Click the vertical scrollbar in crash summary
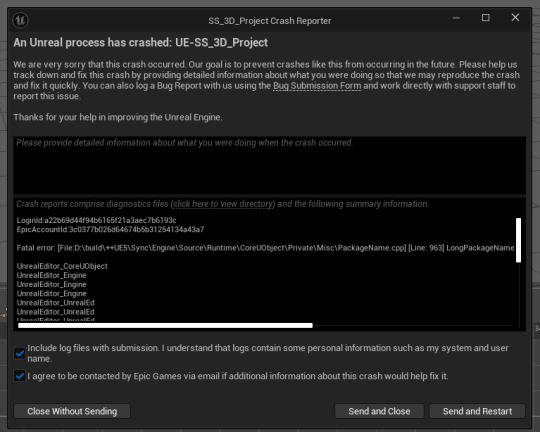This screenshot has height=432, width=540. coord(518,240)
